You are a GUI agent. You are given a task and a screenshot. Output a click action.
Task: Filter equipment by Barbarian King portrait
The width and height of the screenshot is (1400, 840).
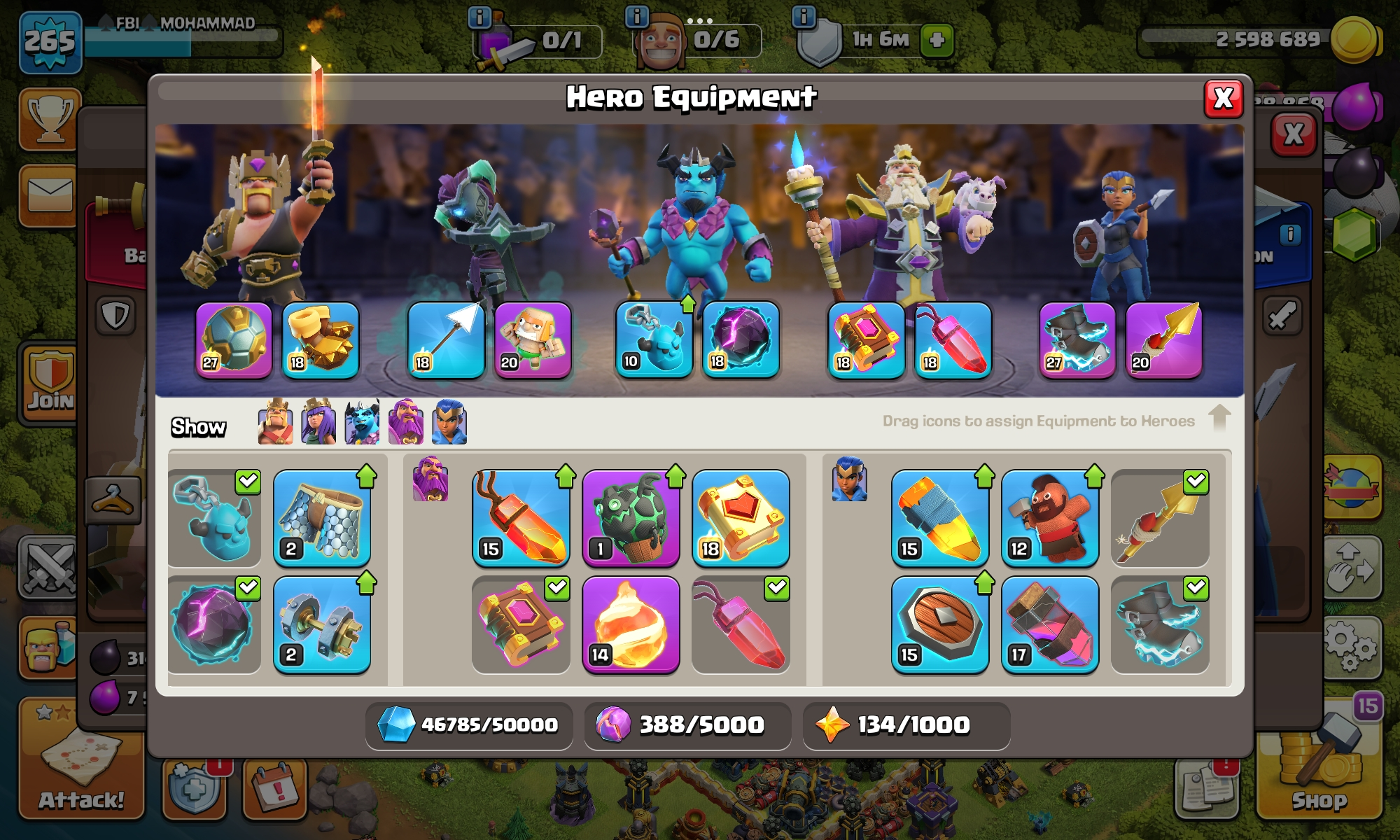click(x=275, y=422)
